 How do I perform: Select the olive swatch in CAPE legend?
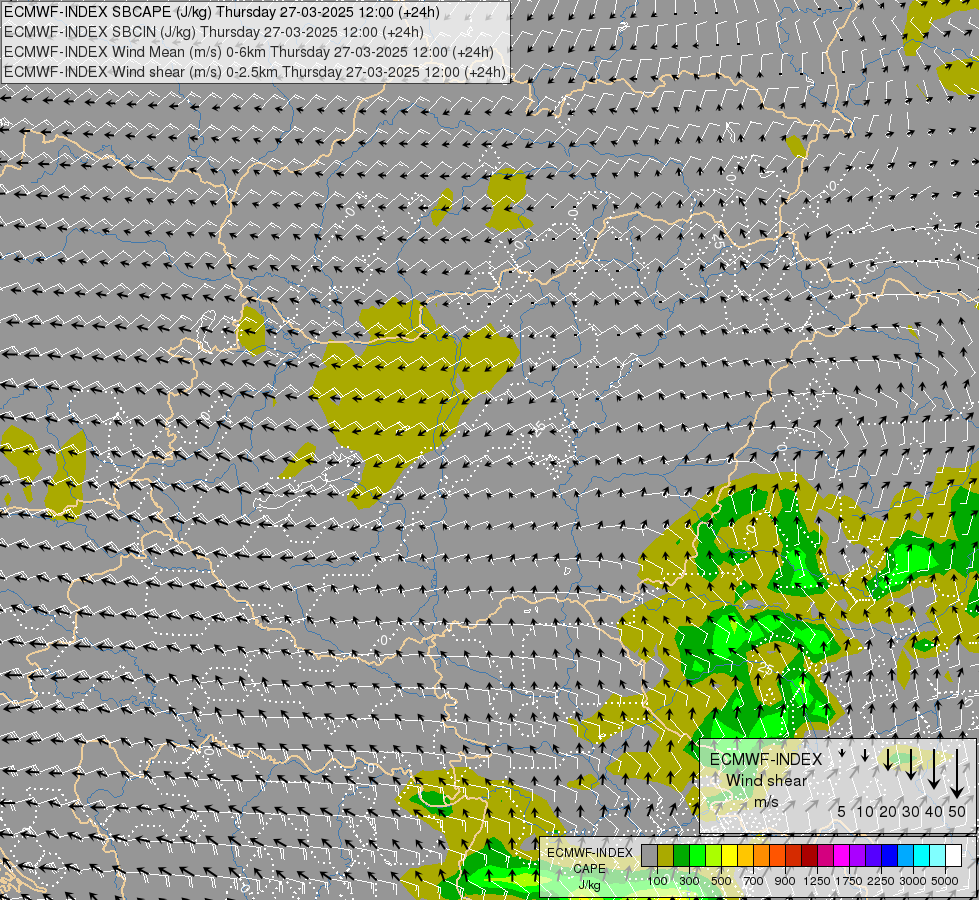pos(666,855)
